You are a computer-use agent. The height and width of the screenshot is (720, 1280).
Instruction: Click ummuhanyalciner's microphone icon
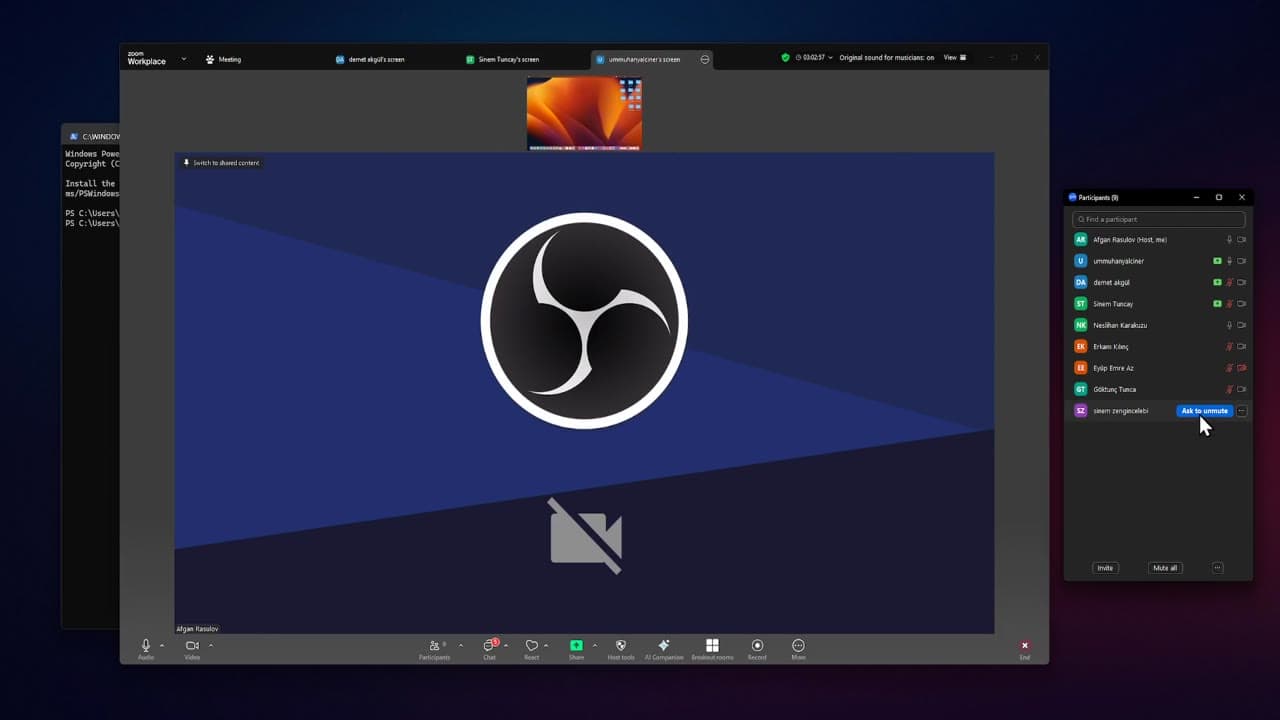[x=1230, y=261]
